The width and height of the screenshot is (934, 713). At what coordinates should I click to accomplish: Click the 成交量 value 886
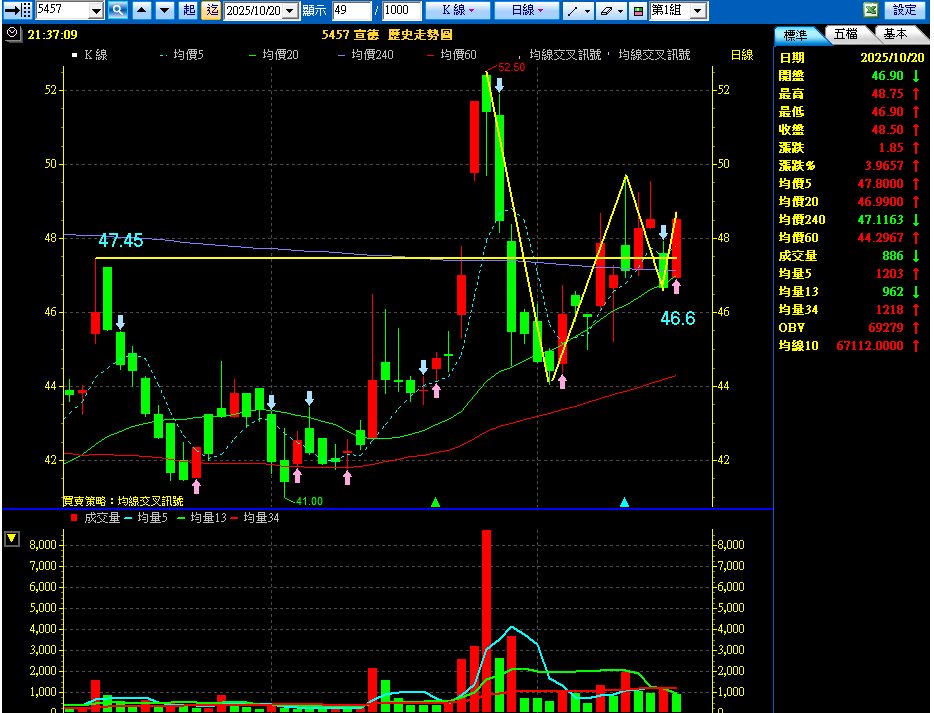[x=893, y=256]
